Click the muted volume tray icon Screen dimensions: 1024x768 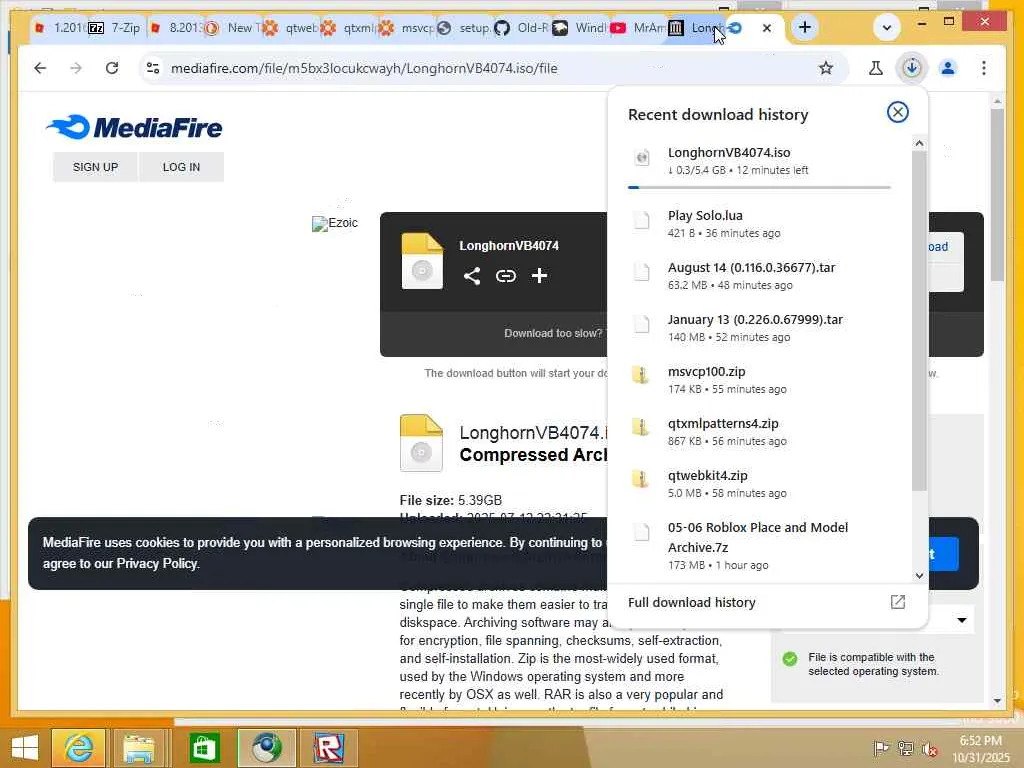pos(930,748)
